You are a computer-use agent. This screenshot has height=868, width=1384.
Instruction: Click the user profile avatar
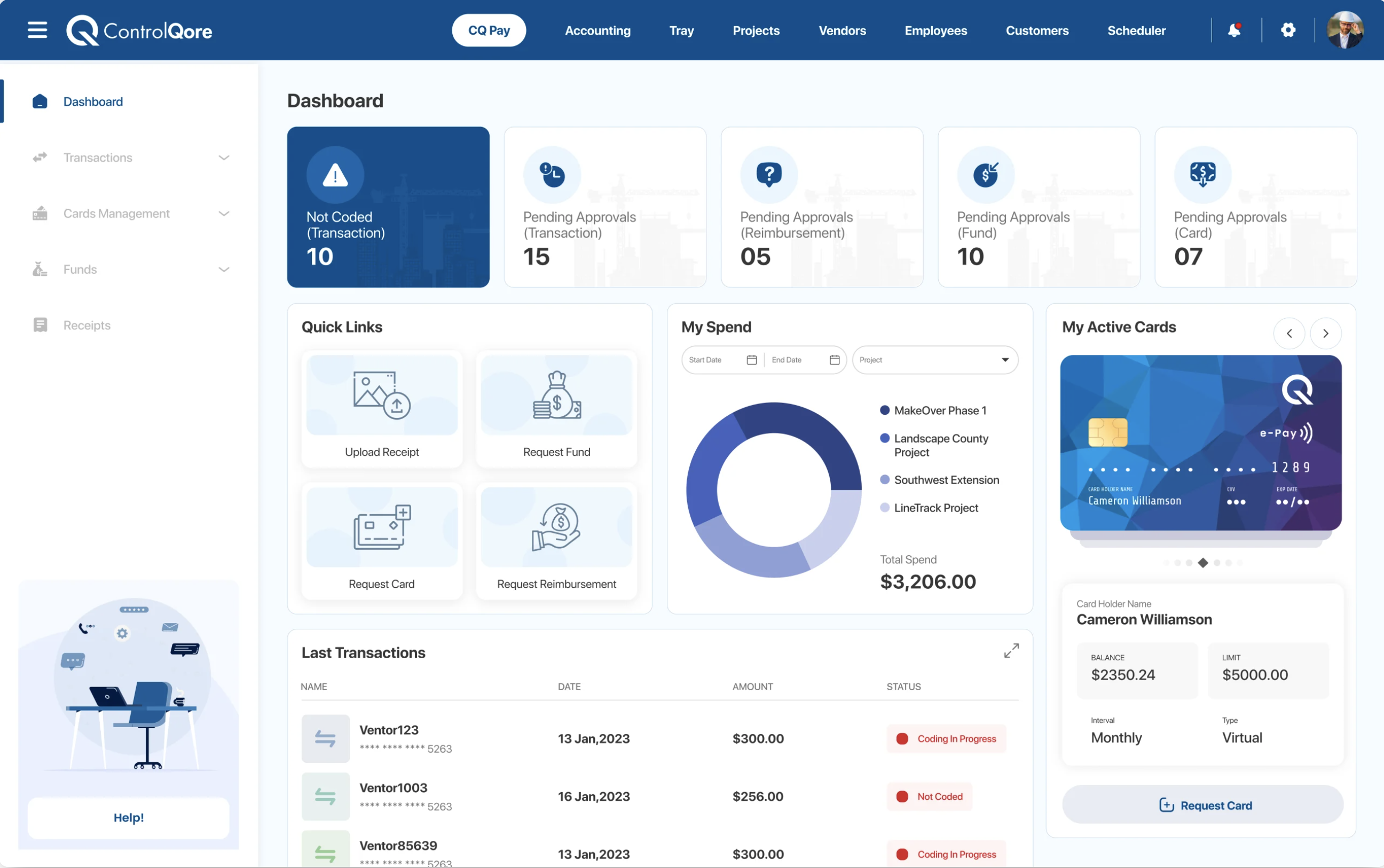pyautogui.click(x=1344, y=30)
